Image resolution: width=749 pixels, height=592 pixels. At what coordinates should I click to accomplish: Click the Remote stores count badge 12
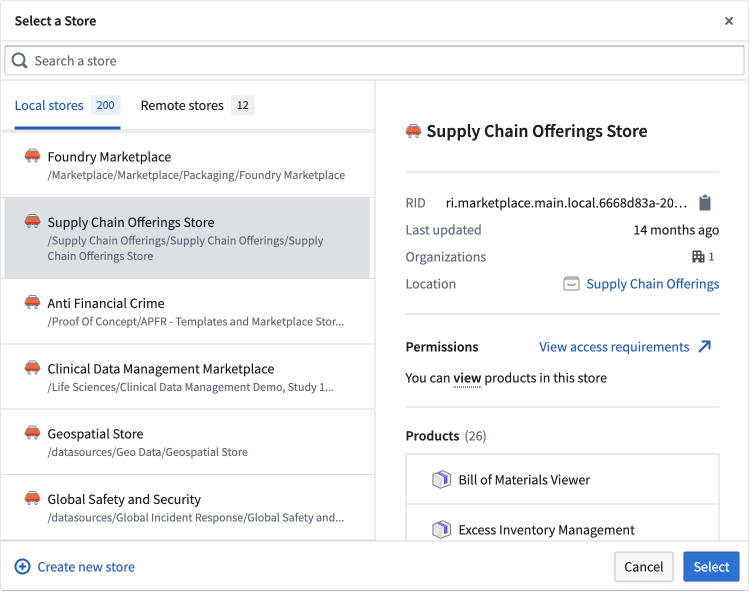[x=243, y=105]
